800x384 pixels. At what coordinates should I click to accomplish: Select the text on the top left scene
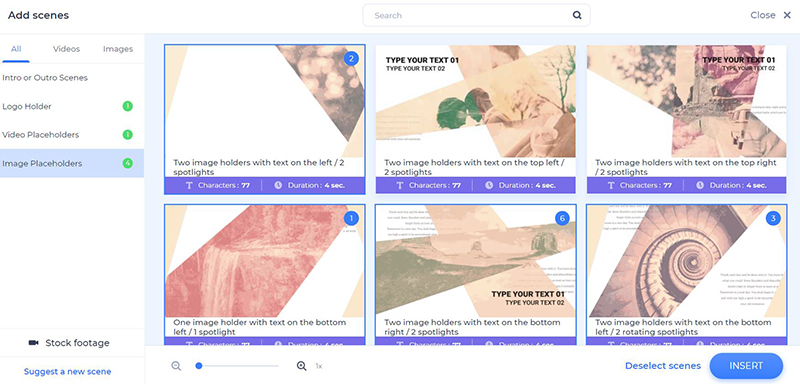coord(476,119)
